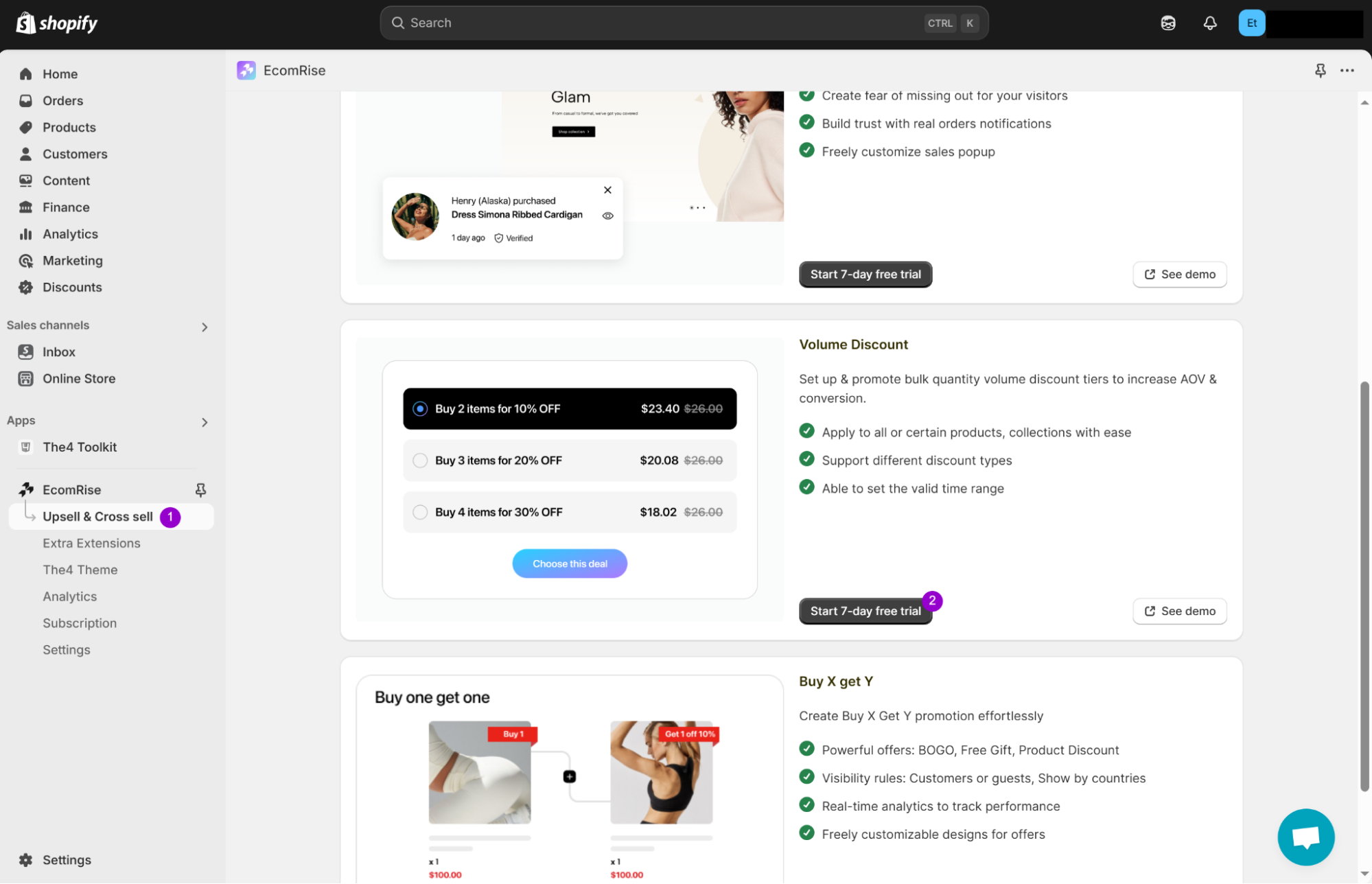This screenshot has width=1372, height=884.
Task: Click the Finance bank icon
Action: (26, 207)
